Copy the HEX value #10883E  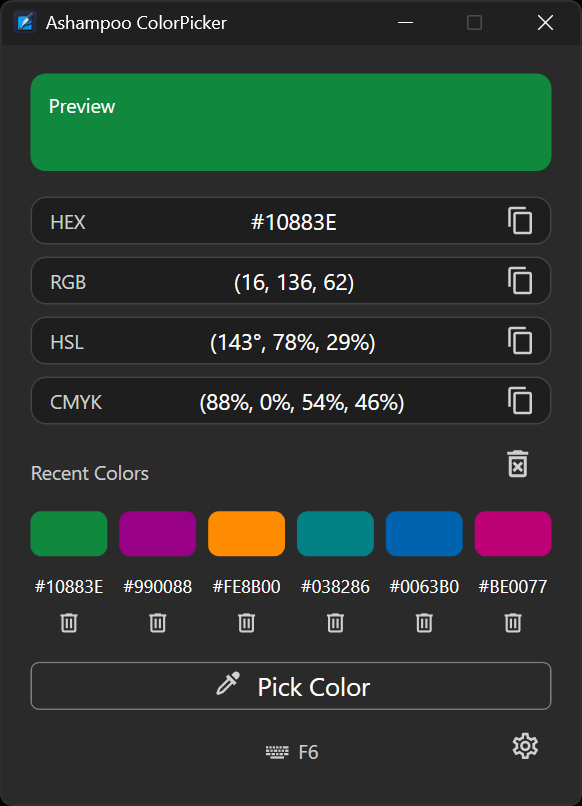pyautogui.click(x=520, y=221)
